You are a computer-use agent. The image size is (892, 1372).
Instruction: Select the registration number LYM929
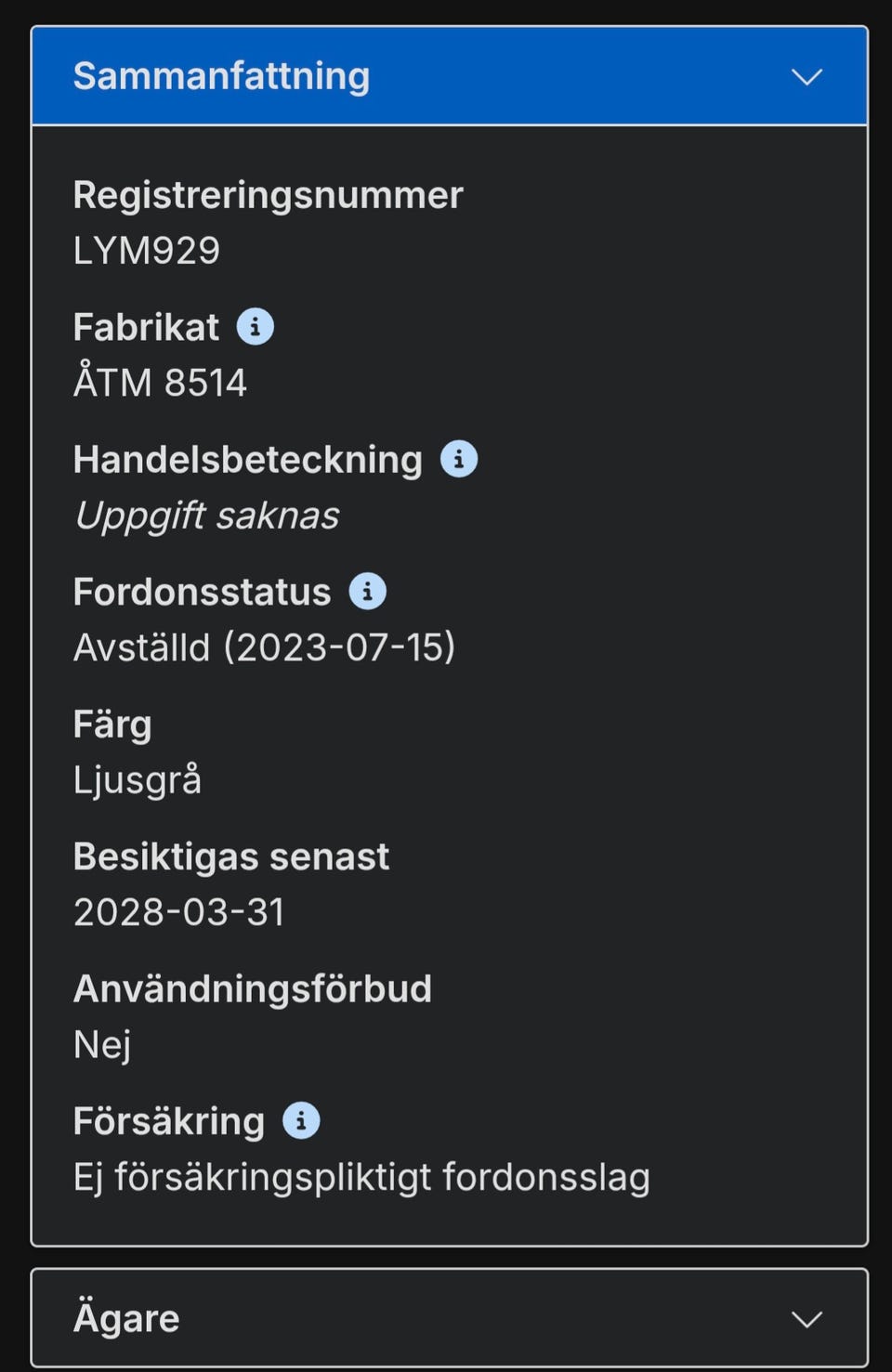point(147,251)
